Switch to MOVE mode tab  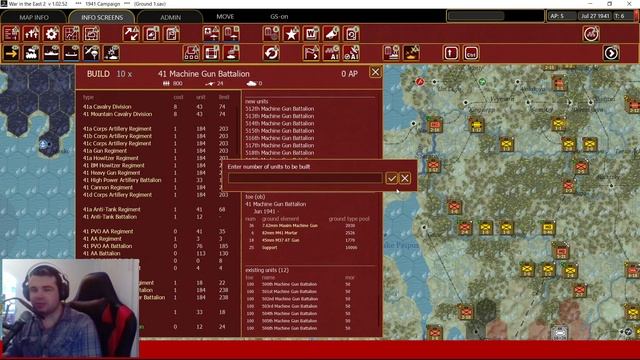click(x=225, y=17)
